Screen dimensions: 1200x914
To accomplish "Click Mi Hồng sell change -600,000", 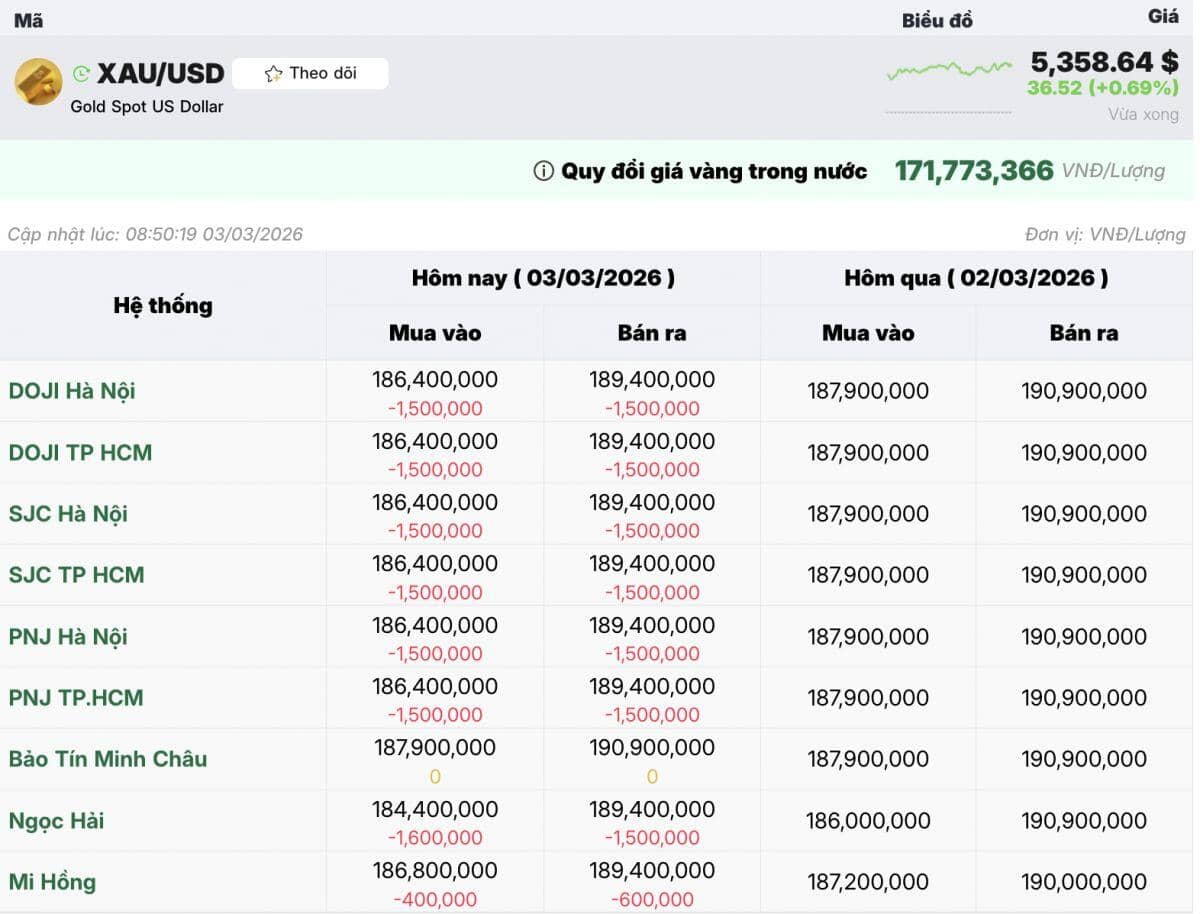I will click(x=652, y=900).
